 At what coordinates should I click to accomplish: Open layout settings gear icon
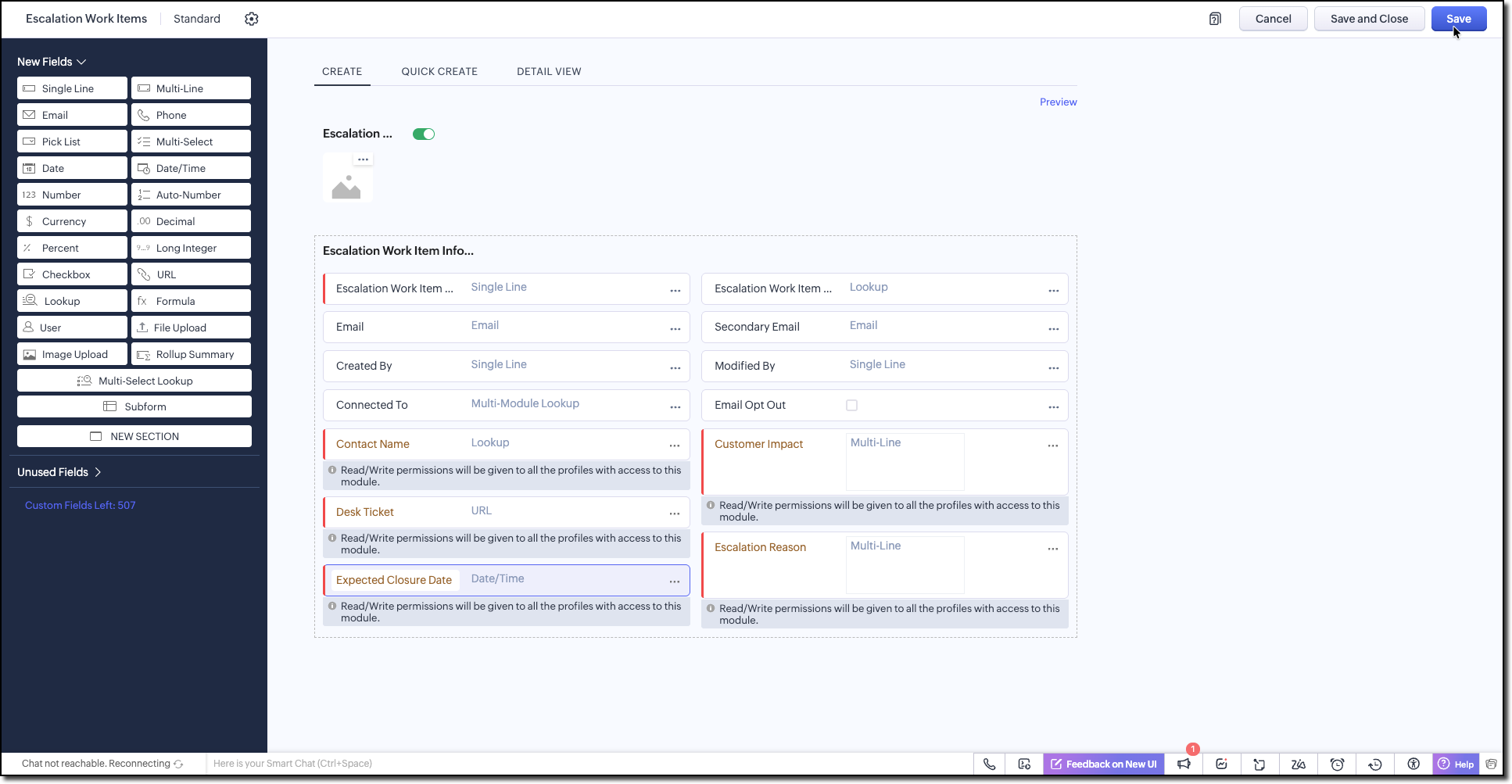click(251, 19)
